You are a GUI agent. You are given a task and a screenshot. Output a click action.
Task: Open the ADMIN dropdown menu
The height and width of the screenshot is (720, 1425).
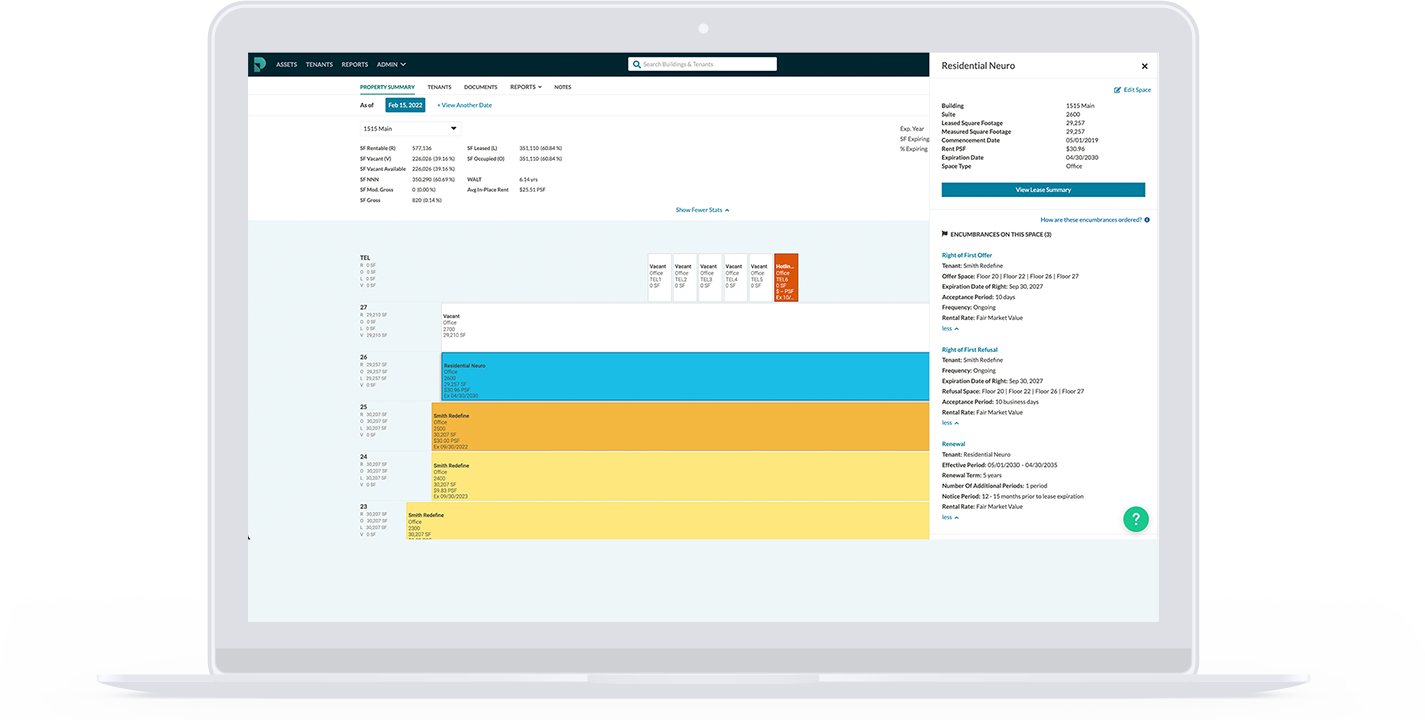(391, 64)
